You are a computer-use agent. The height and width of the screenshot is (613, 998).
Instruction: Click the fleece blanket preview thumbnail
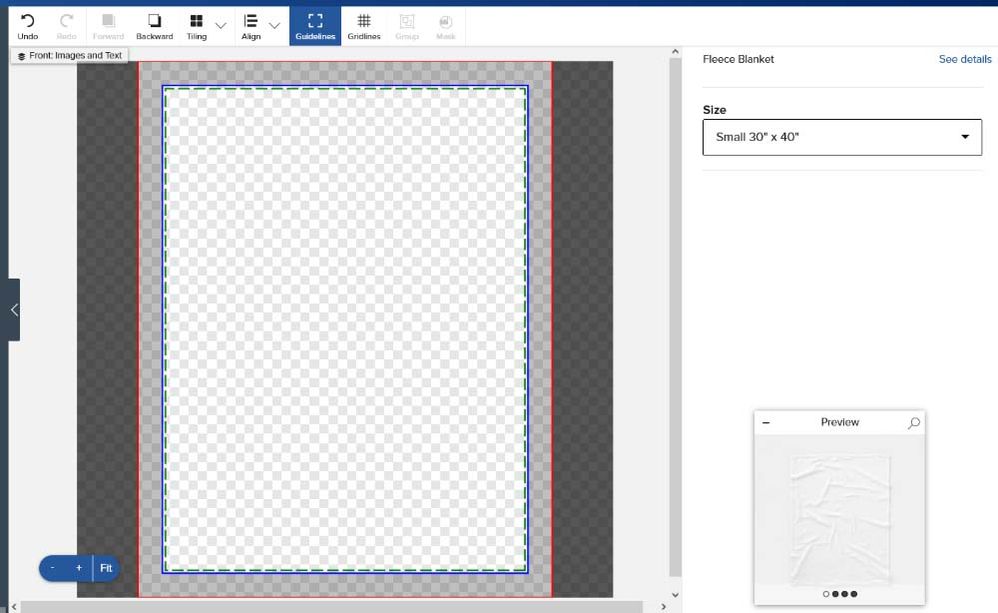pos(839,510)
